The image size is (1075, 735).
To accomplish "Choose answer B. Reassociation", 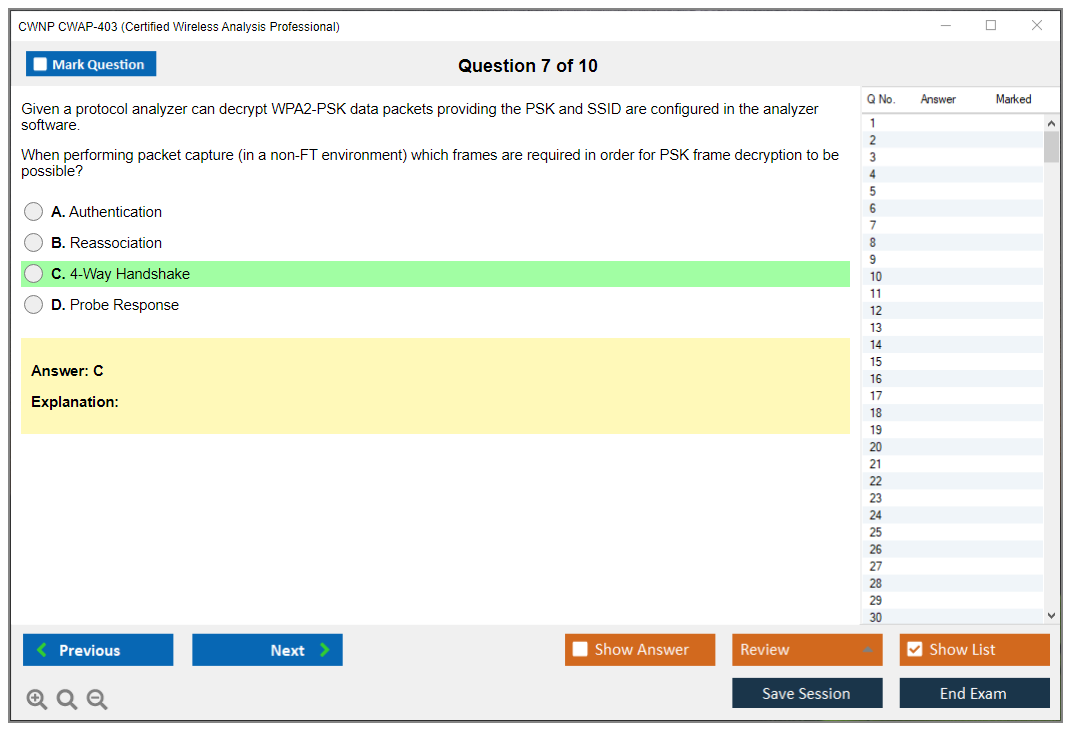I will (x=34, y=243).
